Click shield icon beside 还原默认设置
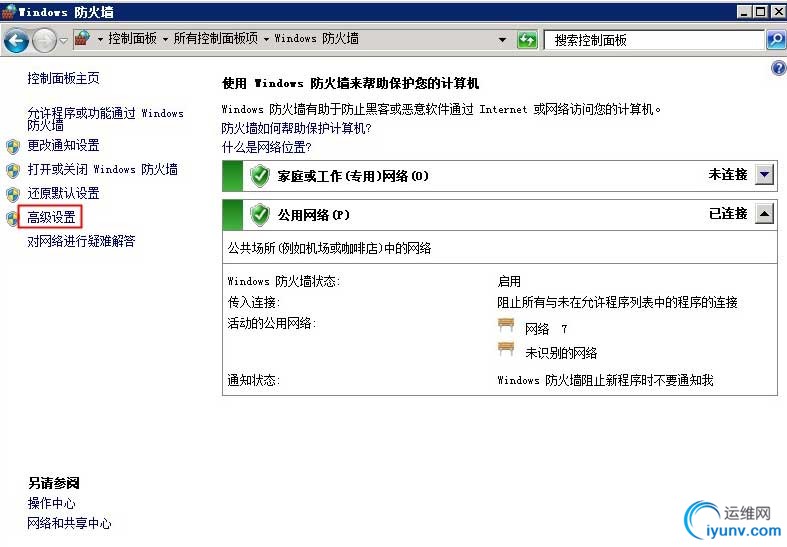 coord(13,195)
